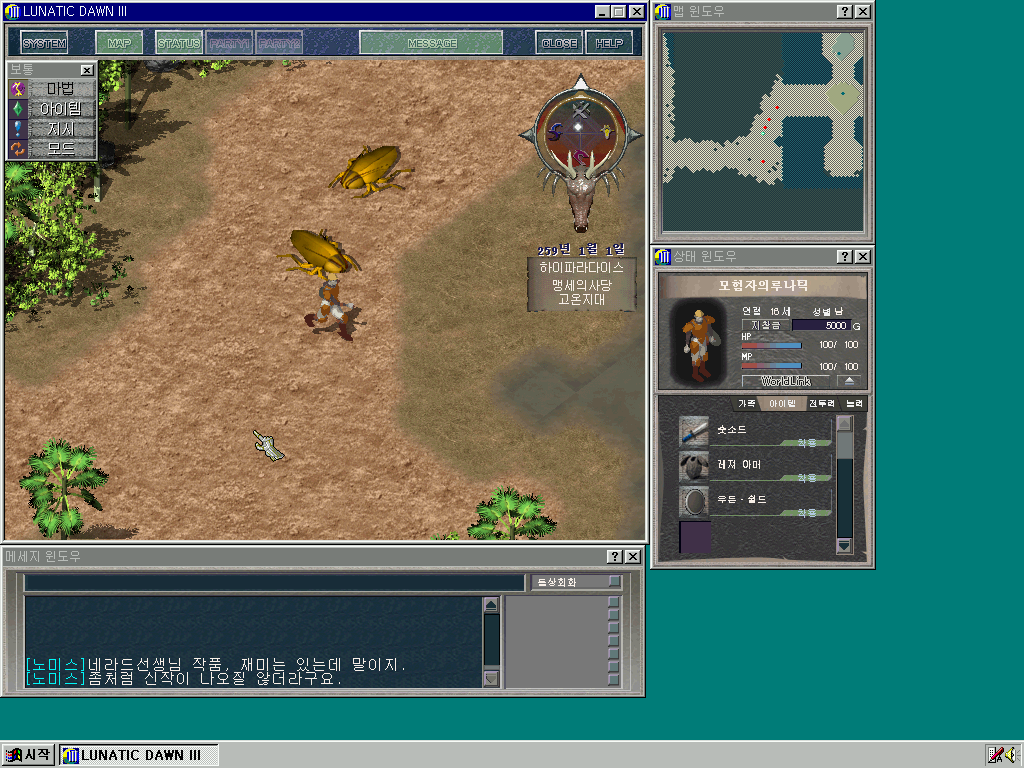Click the Wooden Shield (우든·쉴드) item icon
1024x768 pixels.
tap(694, 501)
